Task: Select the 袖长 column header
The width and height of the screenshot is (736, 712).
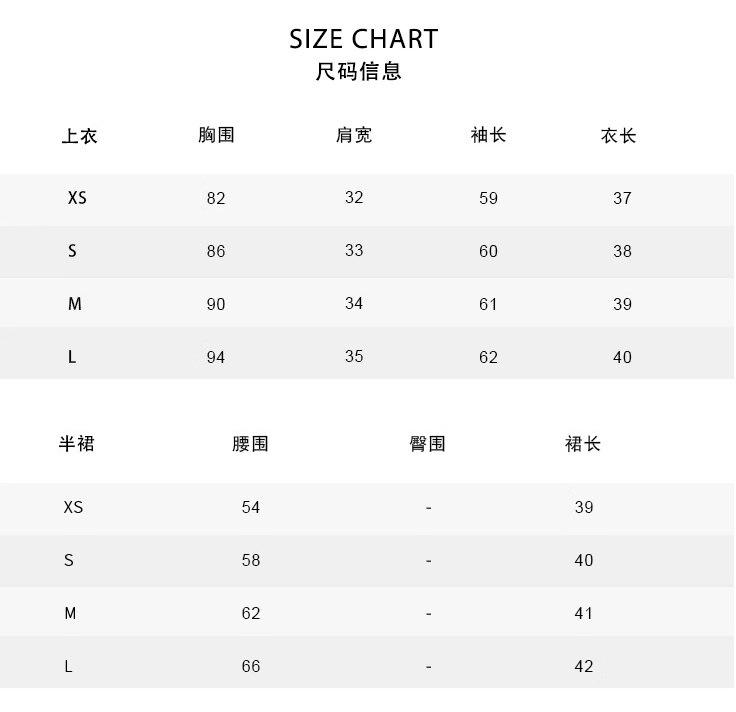Action: [488, 135]
